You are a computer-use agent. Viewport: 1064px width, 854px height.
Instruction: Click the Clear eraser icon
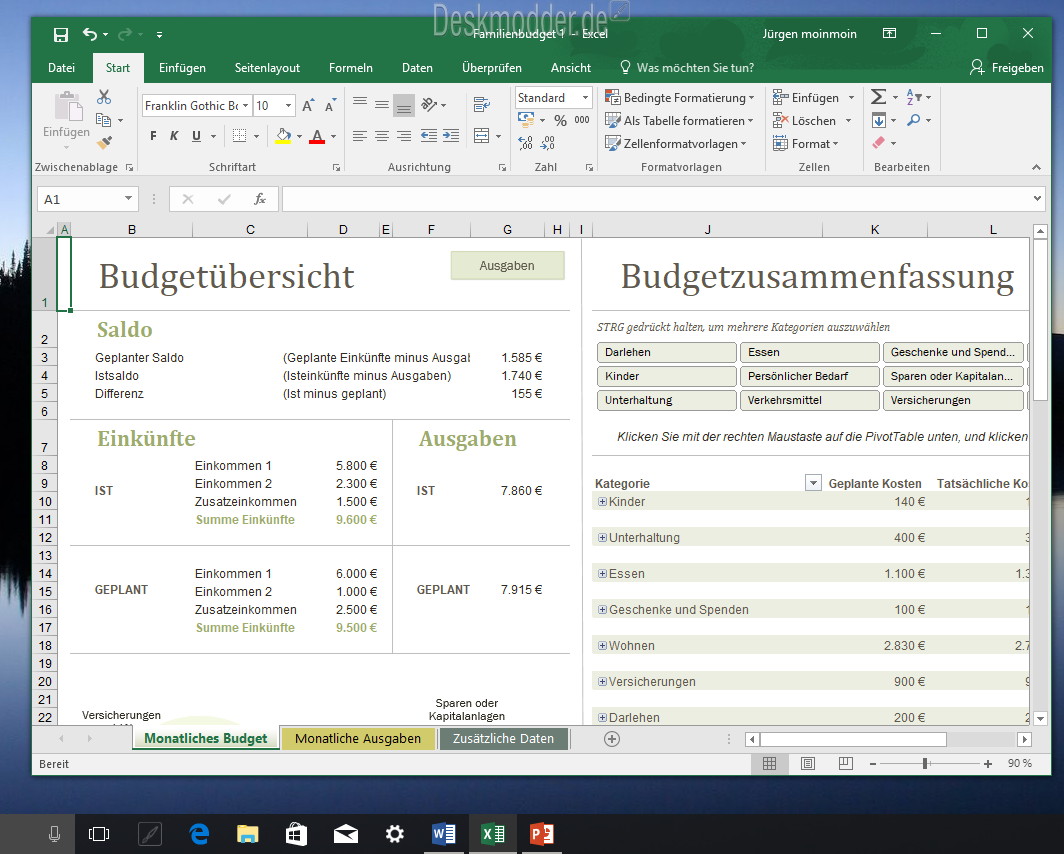pyautogui.click(x=879, y=143)
